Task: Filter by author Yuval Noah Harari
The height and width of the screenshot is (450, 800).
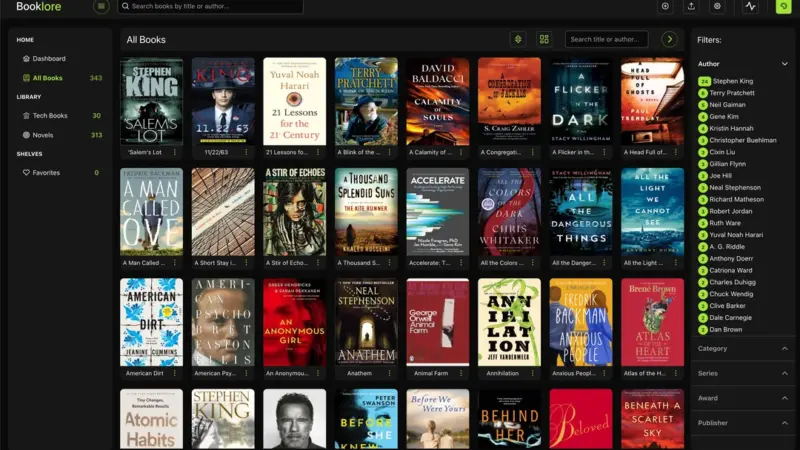Action: pyautogui.click(x=736, y=235)
